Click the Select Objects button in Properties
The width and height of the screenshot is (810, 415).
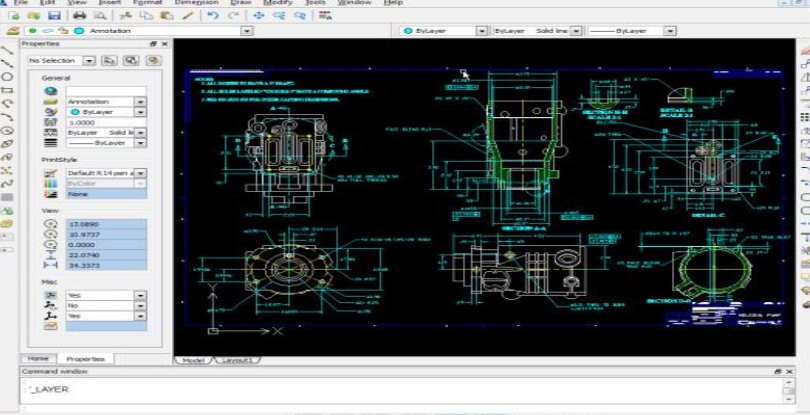[x=131, y=60]
